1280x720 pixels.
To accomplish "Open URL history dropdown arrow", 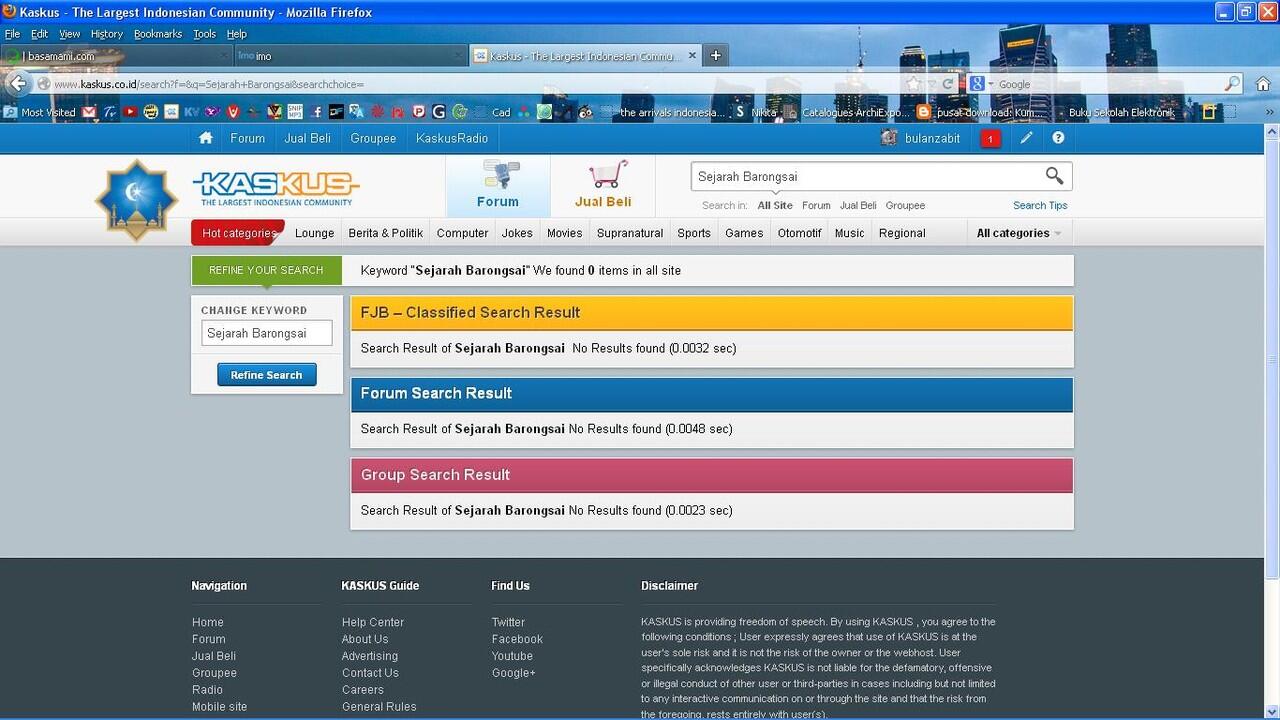I will [x=931, y=84].
